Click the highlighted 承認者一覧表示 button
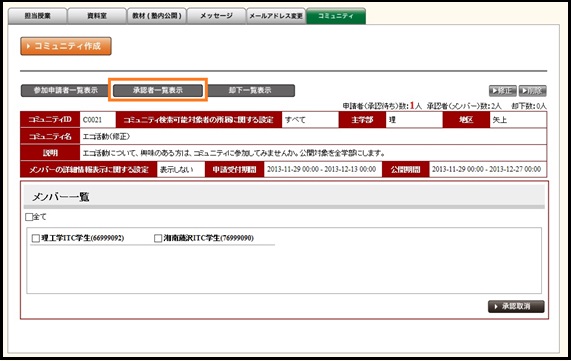The width and height of the screenshot is (571, 361). click(158, 90)
